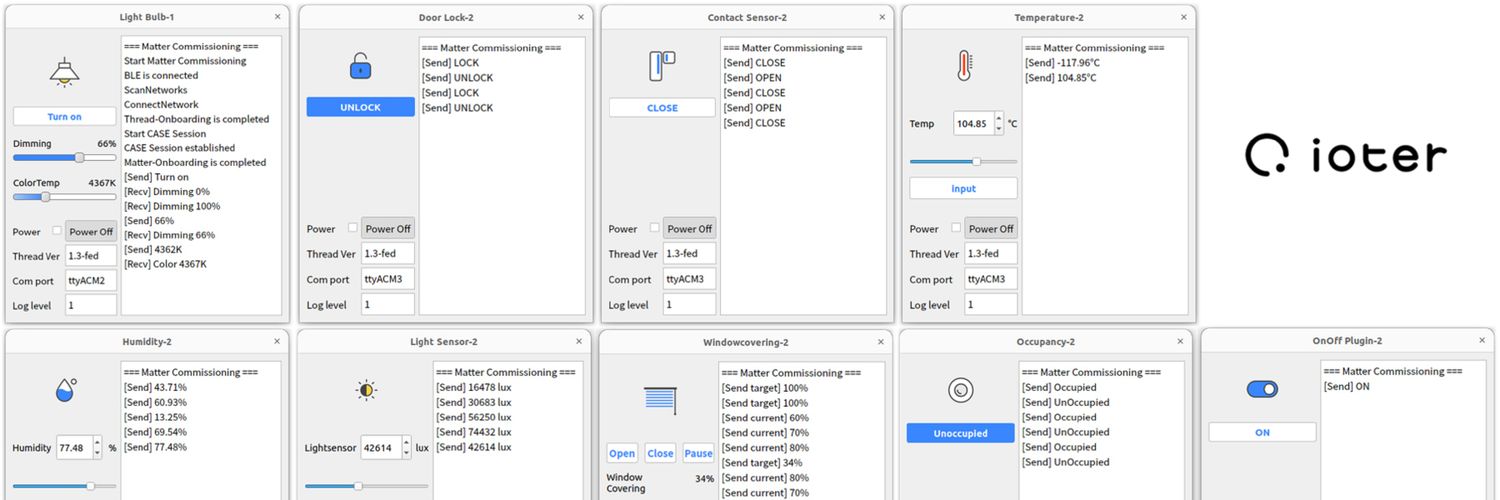The height and width of the screenshot is (500, 1500).
Task: Click the Unoccupied button in Occupancy-2
Action: (x=960, y=433)
